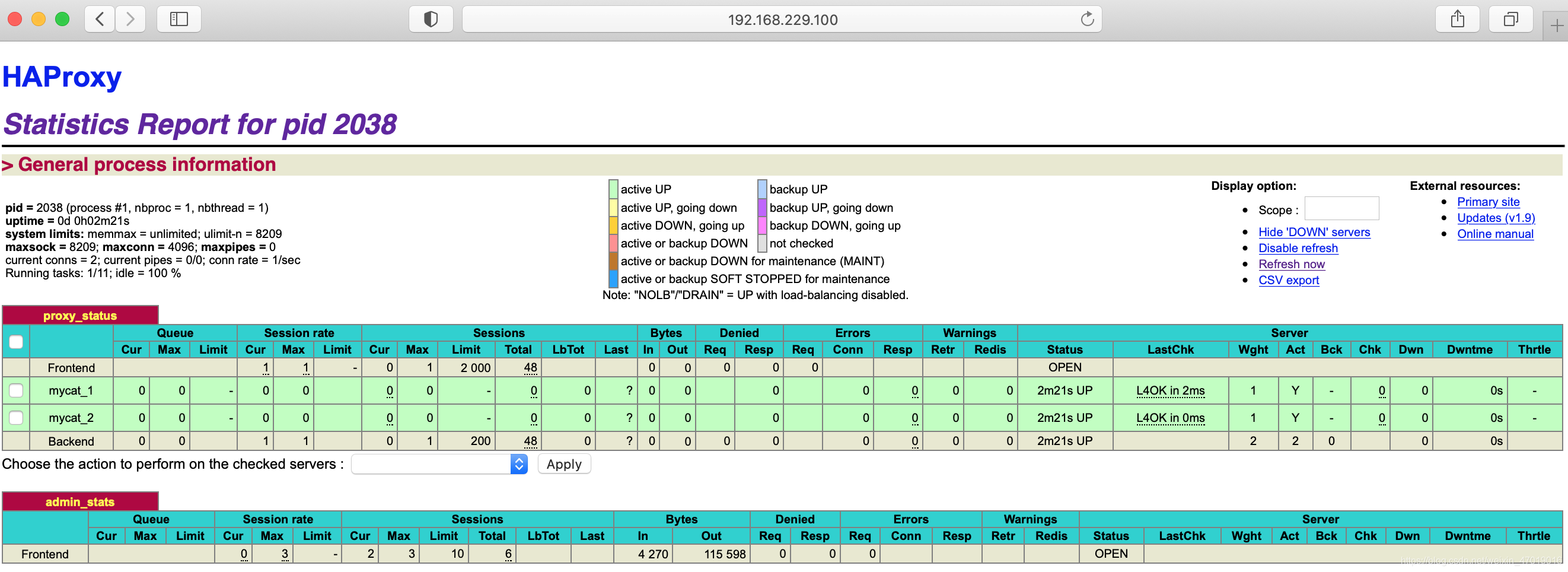Follow the Refresh now link
The width and height of the screenshot is (1568, 572).
(1292, 264)
